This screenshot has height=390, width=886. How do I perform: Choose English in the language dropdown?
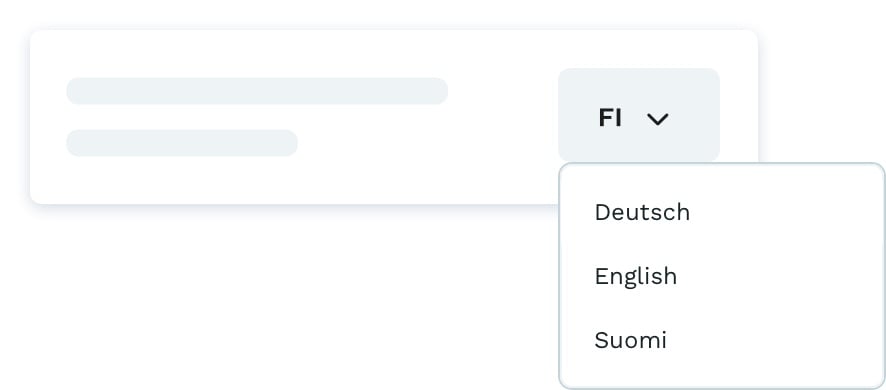(x=636, y=276)
